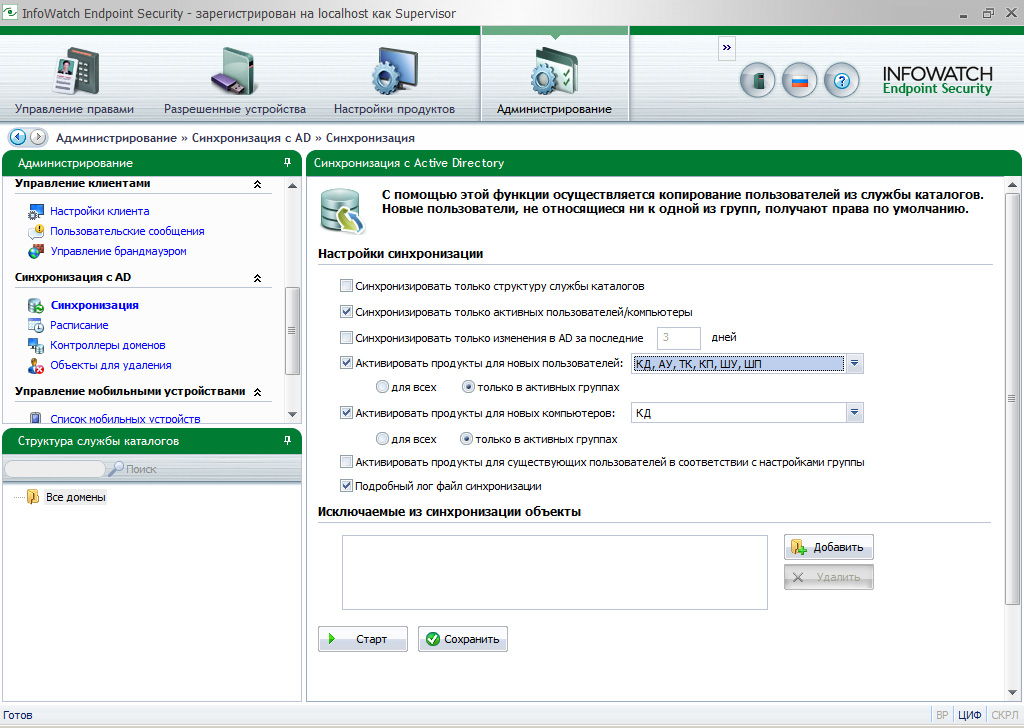
Task: Collapse Управление мобильными устройствами section
Action: coord(257,392)
